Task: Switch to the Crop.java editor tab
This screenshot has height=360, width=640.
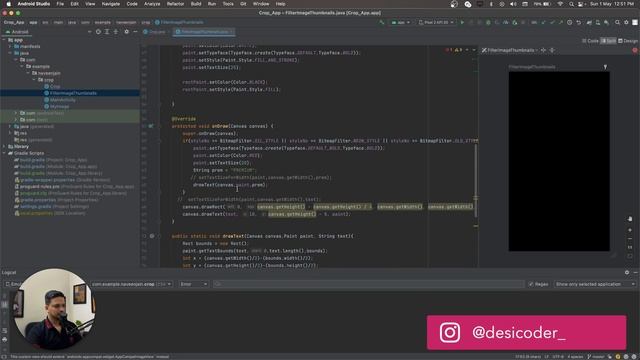Action: (155, 32)
